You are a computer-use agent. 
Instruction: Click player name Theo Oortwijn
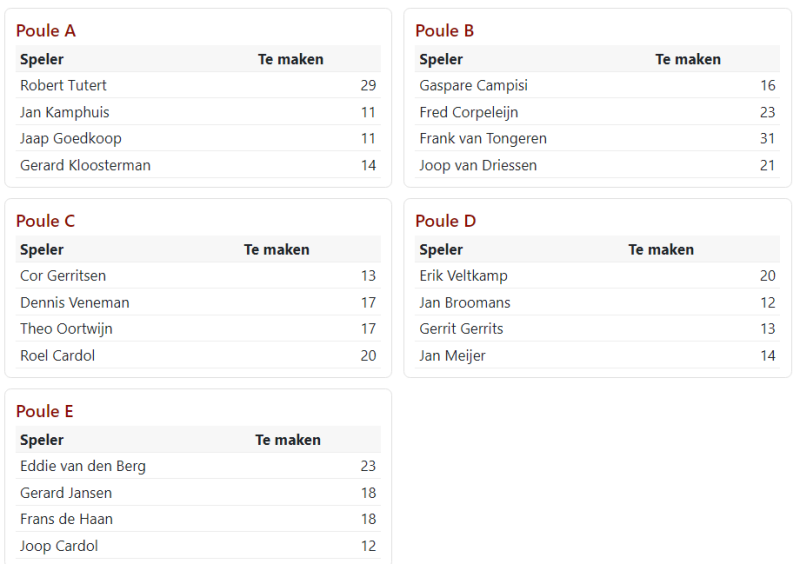(x=66, y=329)
